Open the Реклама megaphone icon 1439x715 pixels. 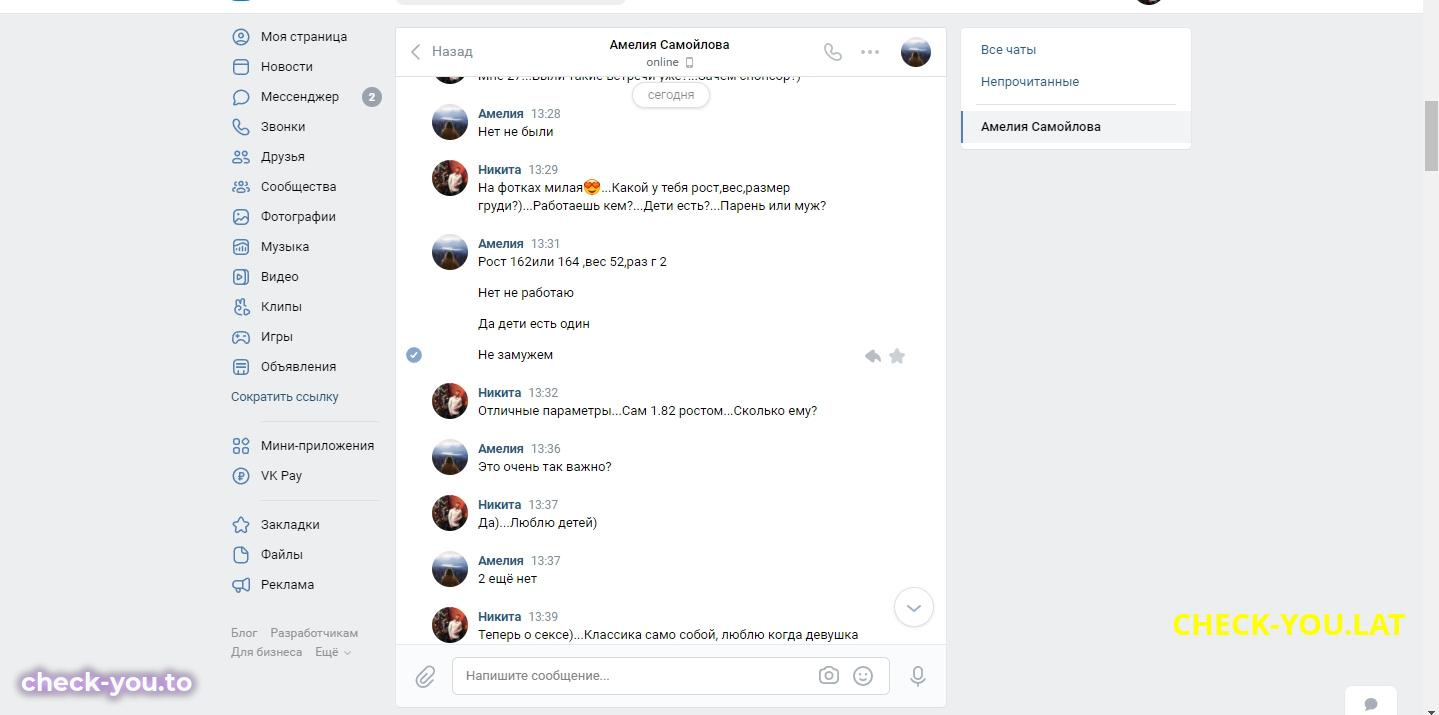(240, 585)
